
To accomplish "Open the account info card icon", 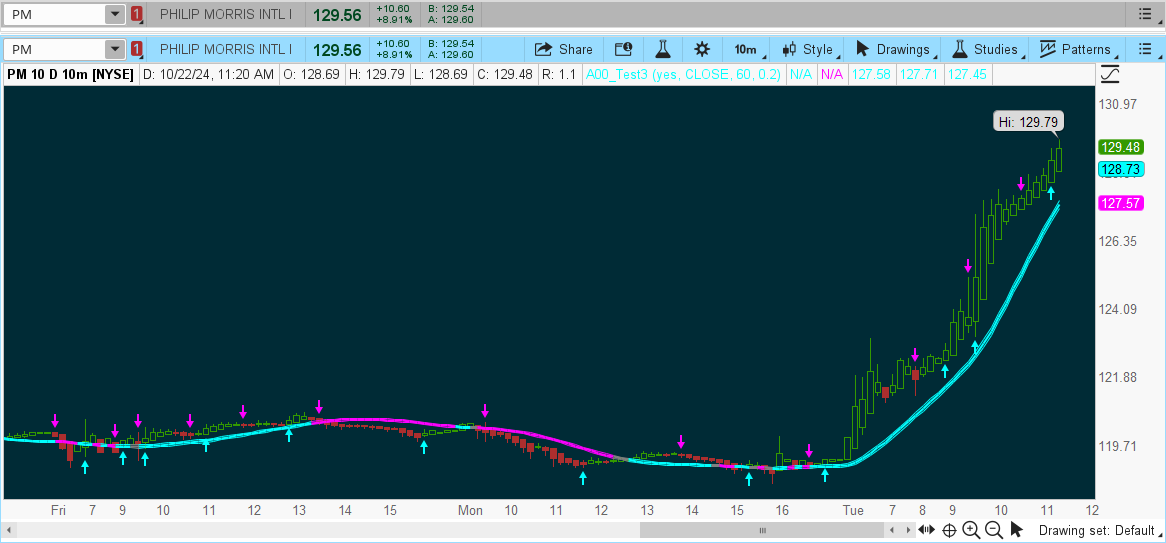I will [623, 49].
